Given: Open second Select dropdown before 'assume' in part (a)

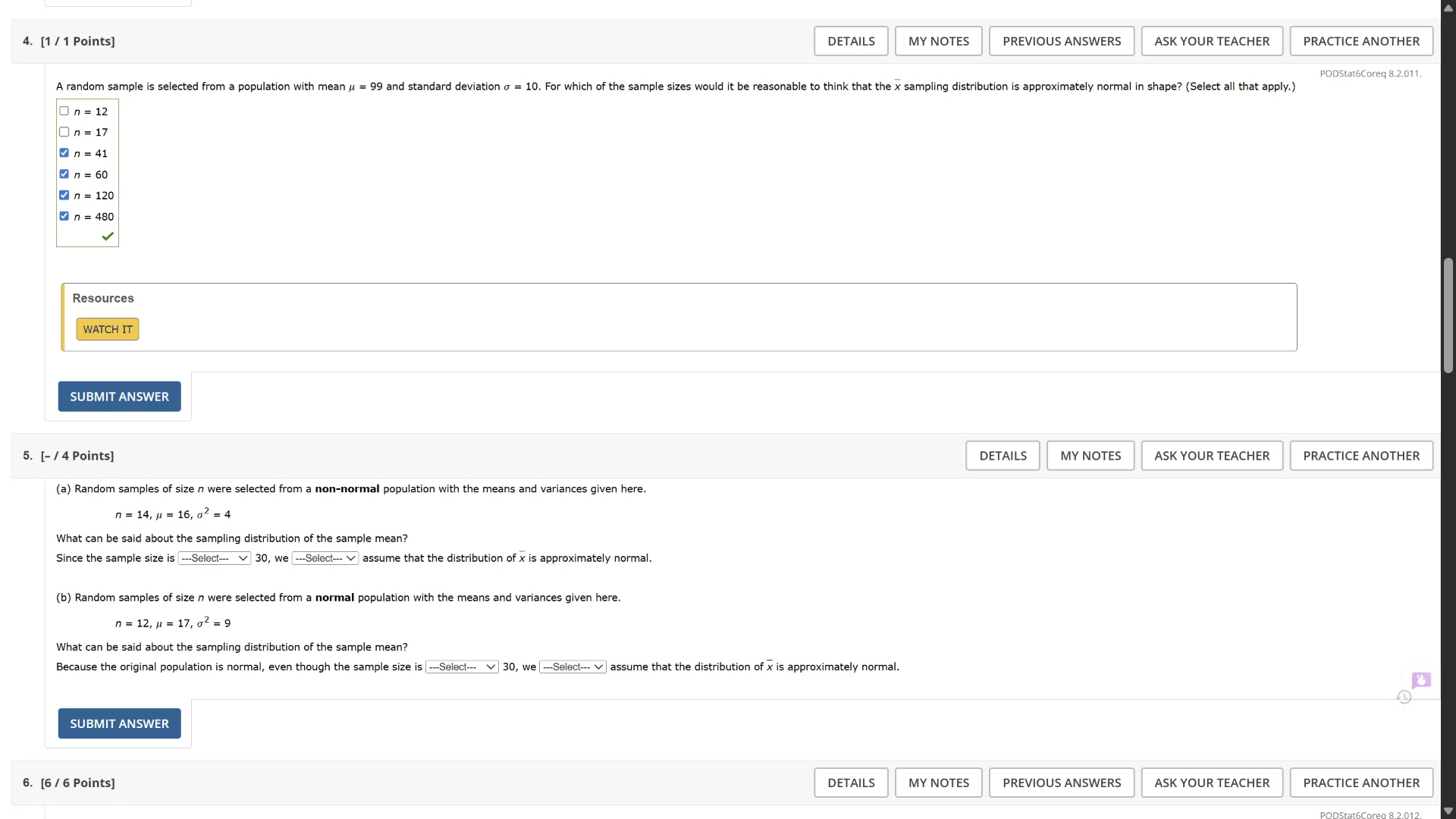Looking at the screenshot, I should 325,558.
